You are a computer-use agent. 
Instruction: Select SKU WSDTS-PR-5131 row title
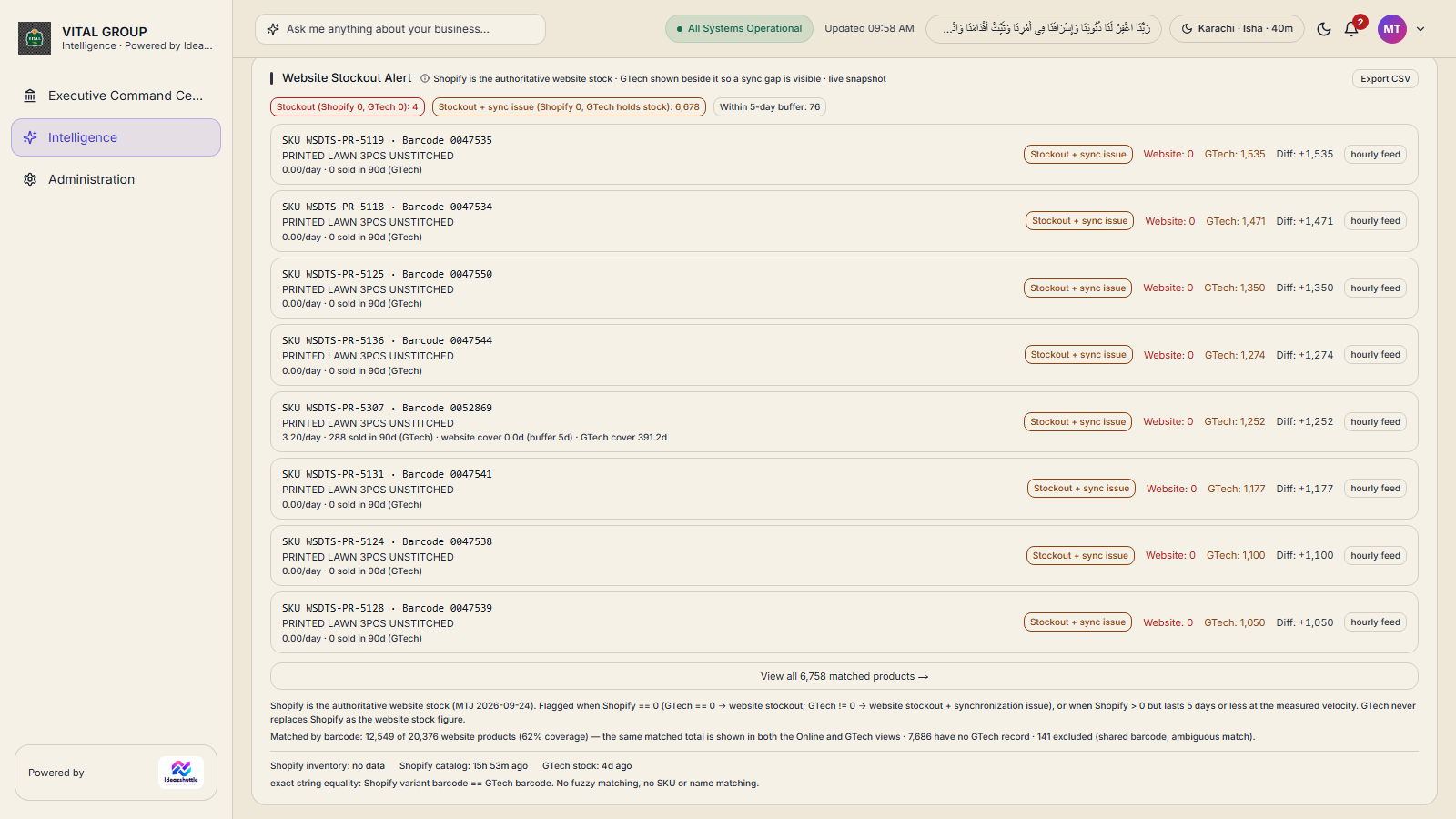coord(387,474)
